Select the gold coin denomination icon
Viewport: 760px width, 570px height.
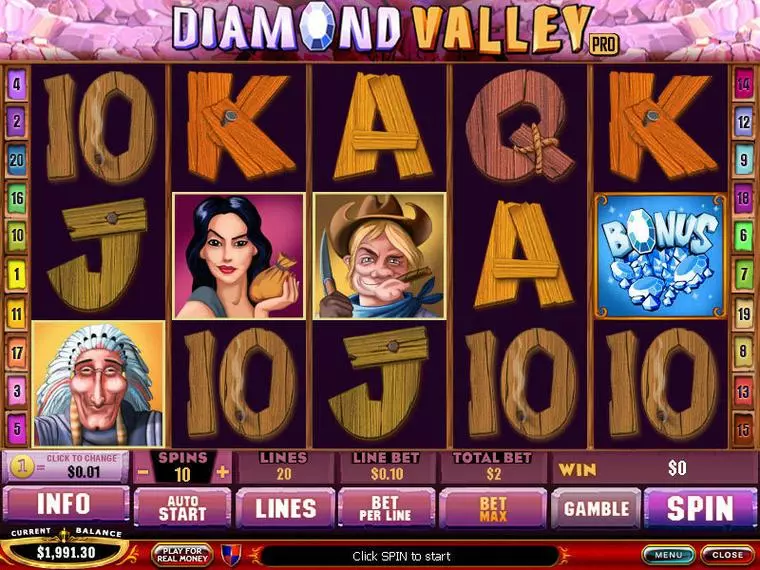coord(22,467)
